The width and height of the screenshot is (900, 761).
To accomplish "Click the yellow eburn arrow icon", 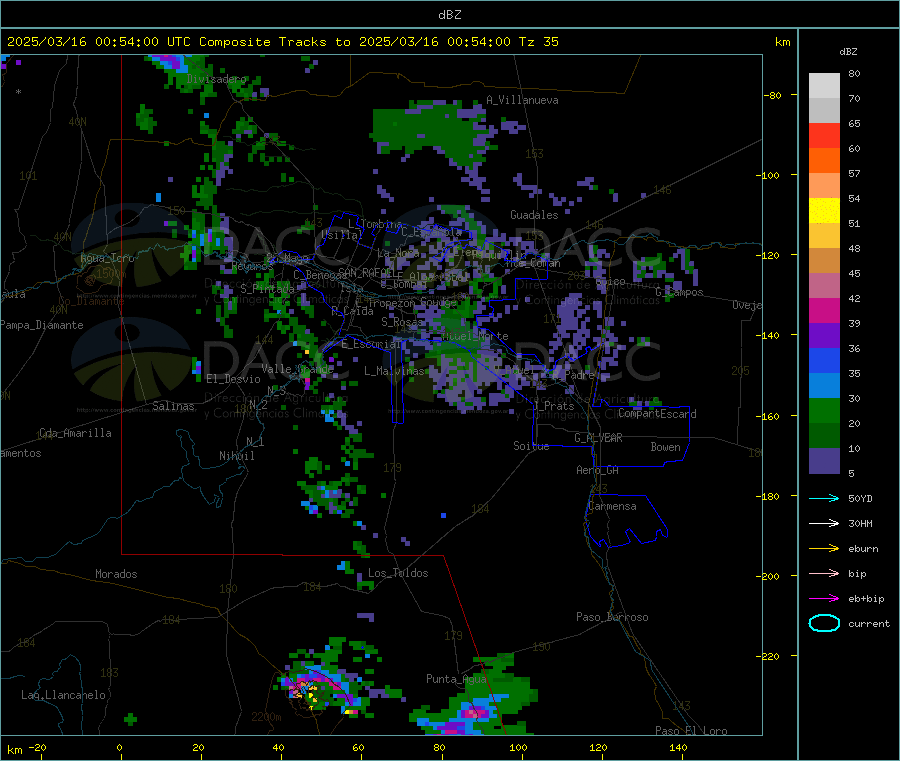I will (824, 548).
